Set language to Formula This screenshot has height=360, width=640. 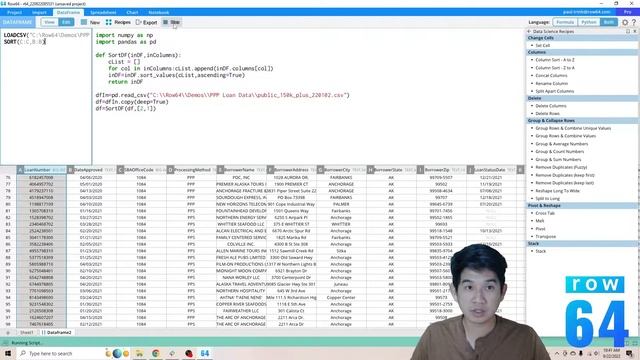565,22
